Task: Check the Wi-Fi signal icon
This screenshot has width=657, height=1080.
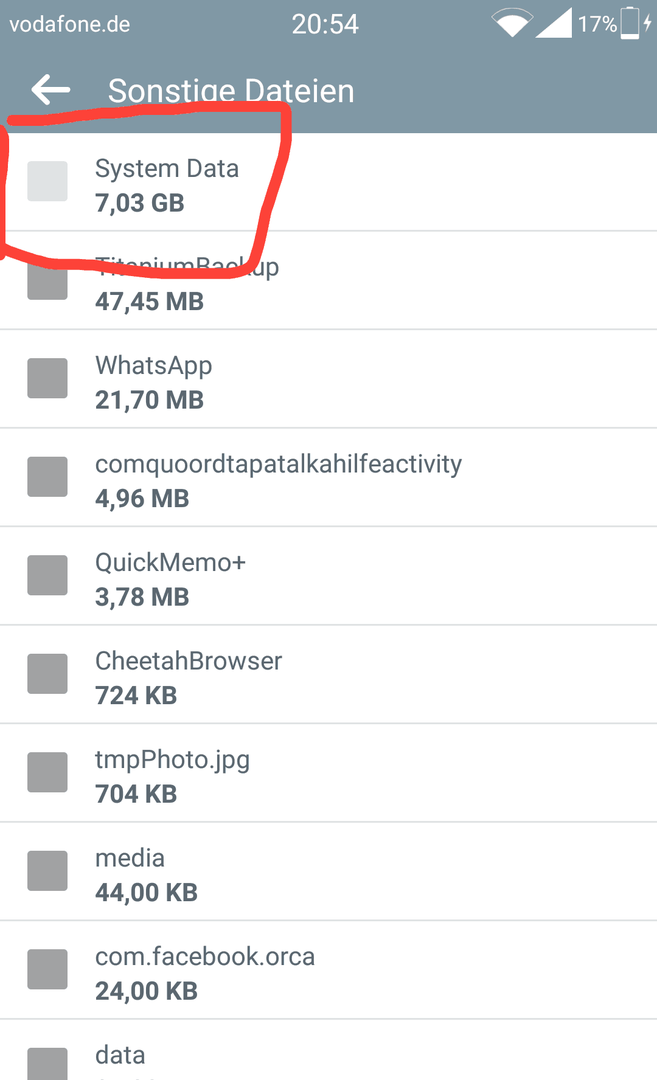Action: click(x=512, y=23)
